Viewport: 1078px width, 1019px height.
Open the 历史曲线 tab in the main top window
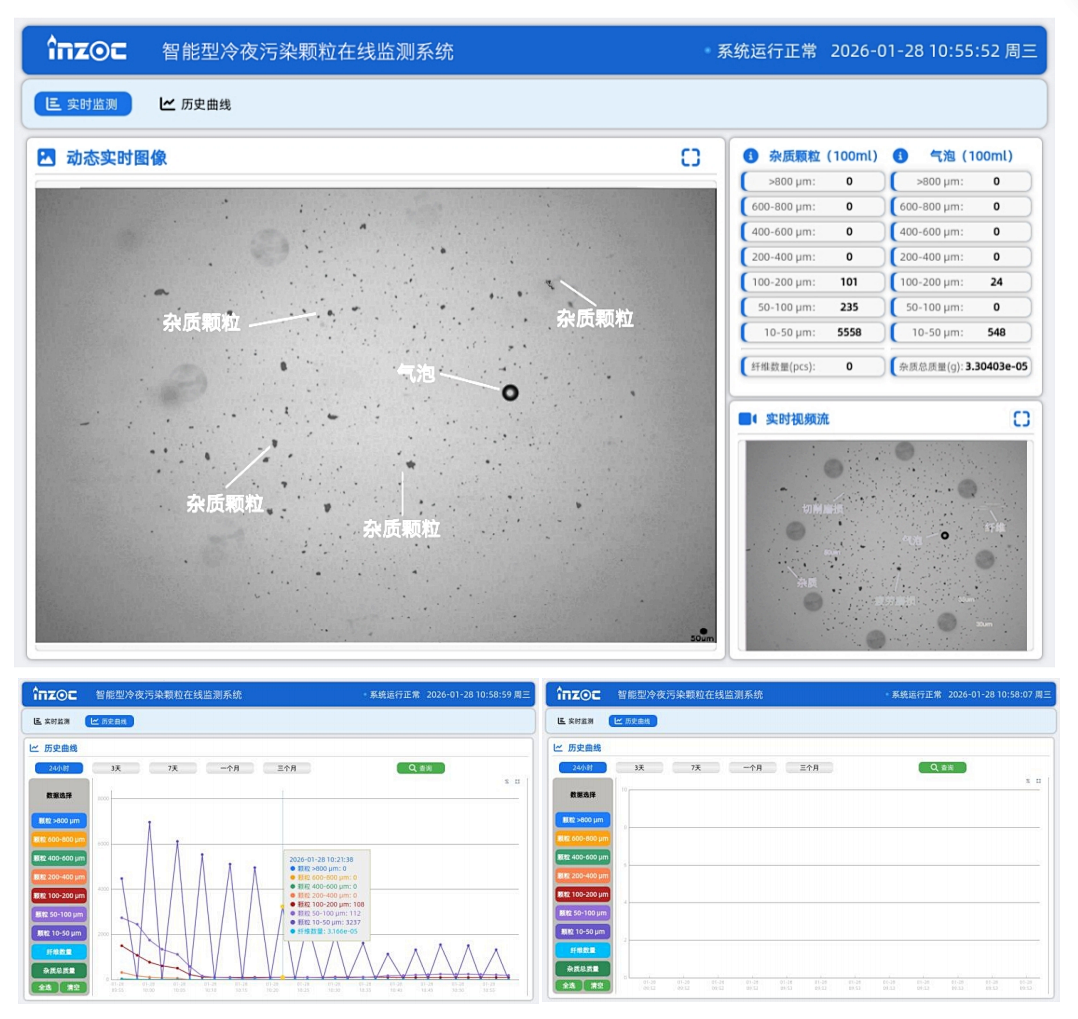(x=196, y=104)
